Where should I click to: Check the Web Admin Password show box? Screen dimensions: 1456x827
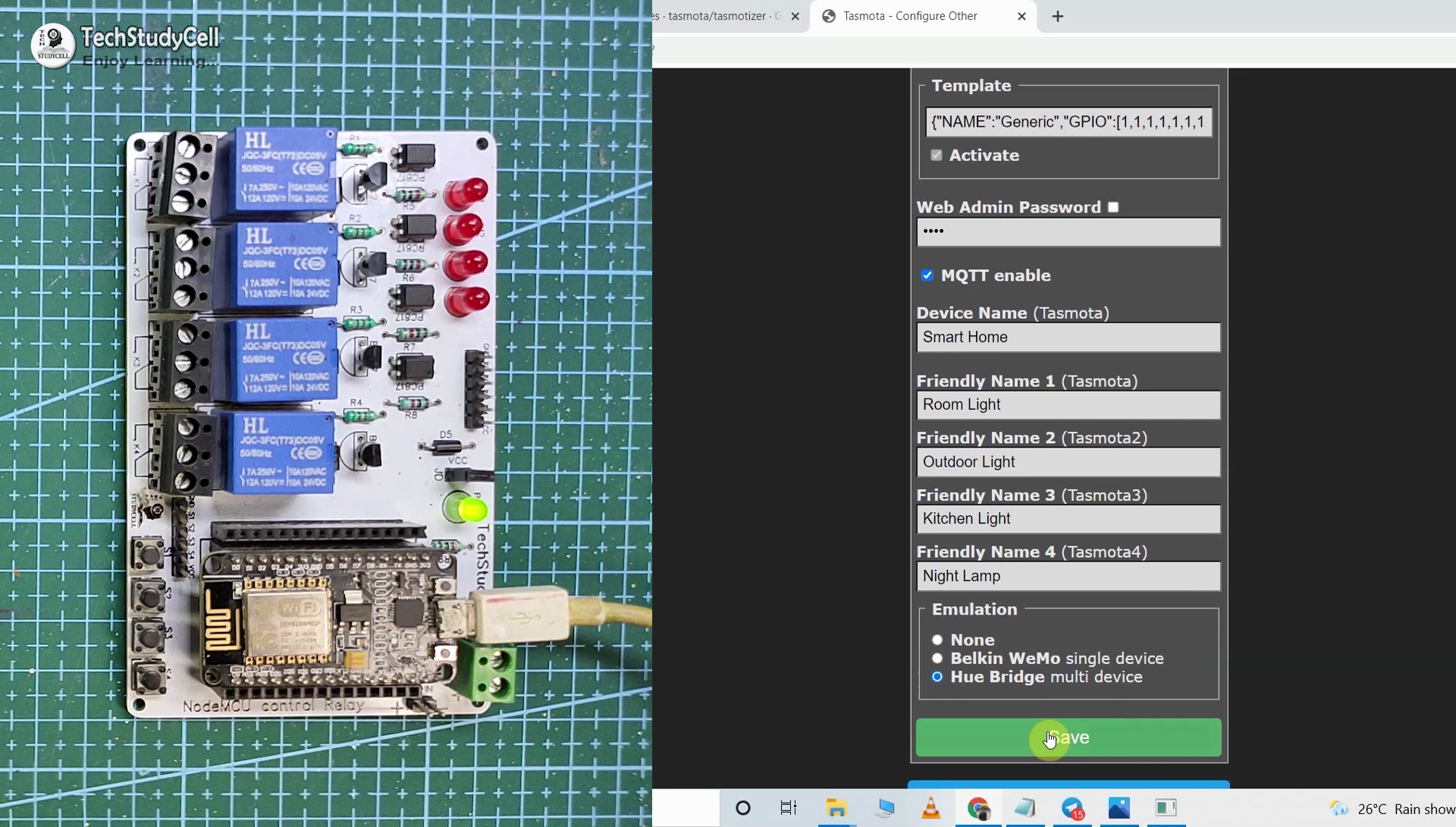pyautogui.click(x=1113, y=207)
